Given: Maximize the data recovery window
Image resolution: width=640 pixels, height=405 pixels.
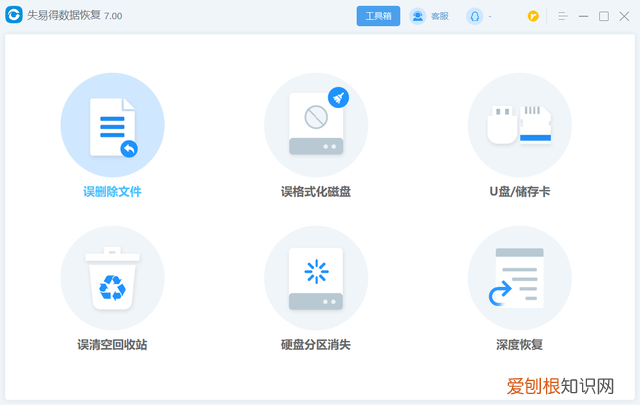Looking at the screenshot, I should [604, 16].
